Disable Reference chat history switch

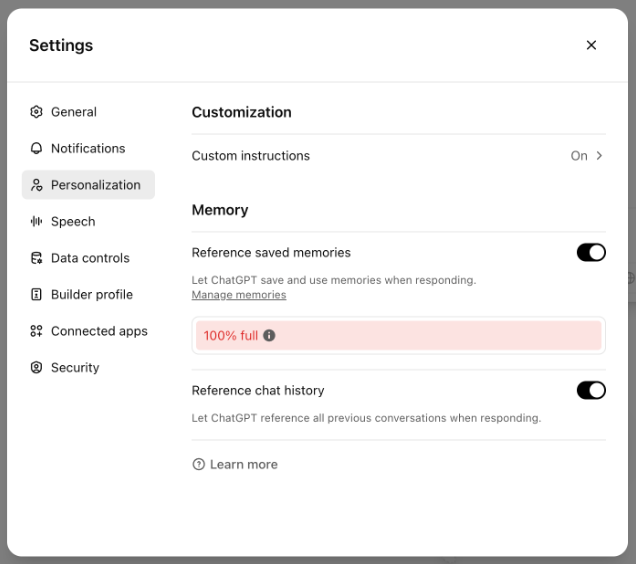(591, 390)
